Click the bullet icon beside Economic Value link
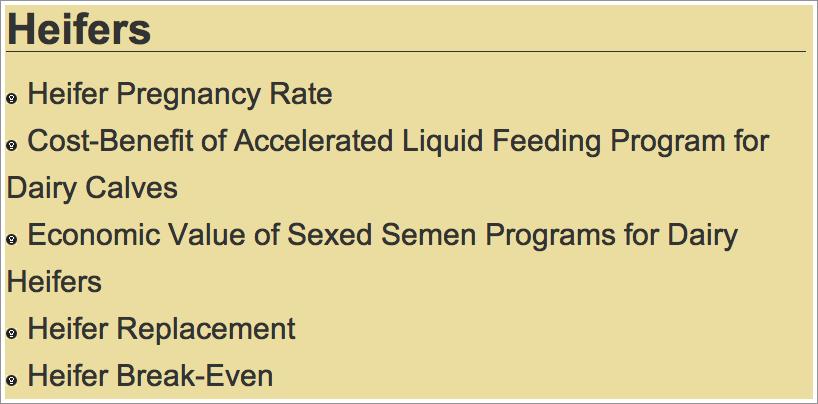 [x=11, y=239]
